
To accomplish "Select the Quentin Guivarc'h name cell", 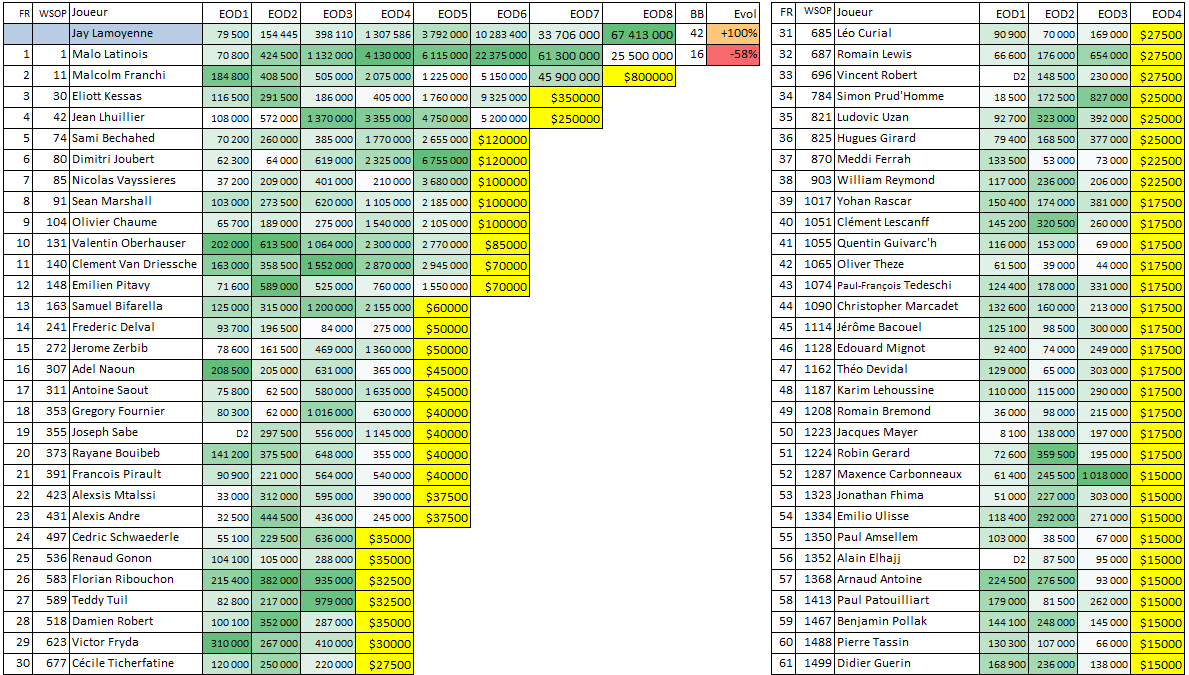I will (906, 243).
